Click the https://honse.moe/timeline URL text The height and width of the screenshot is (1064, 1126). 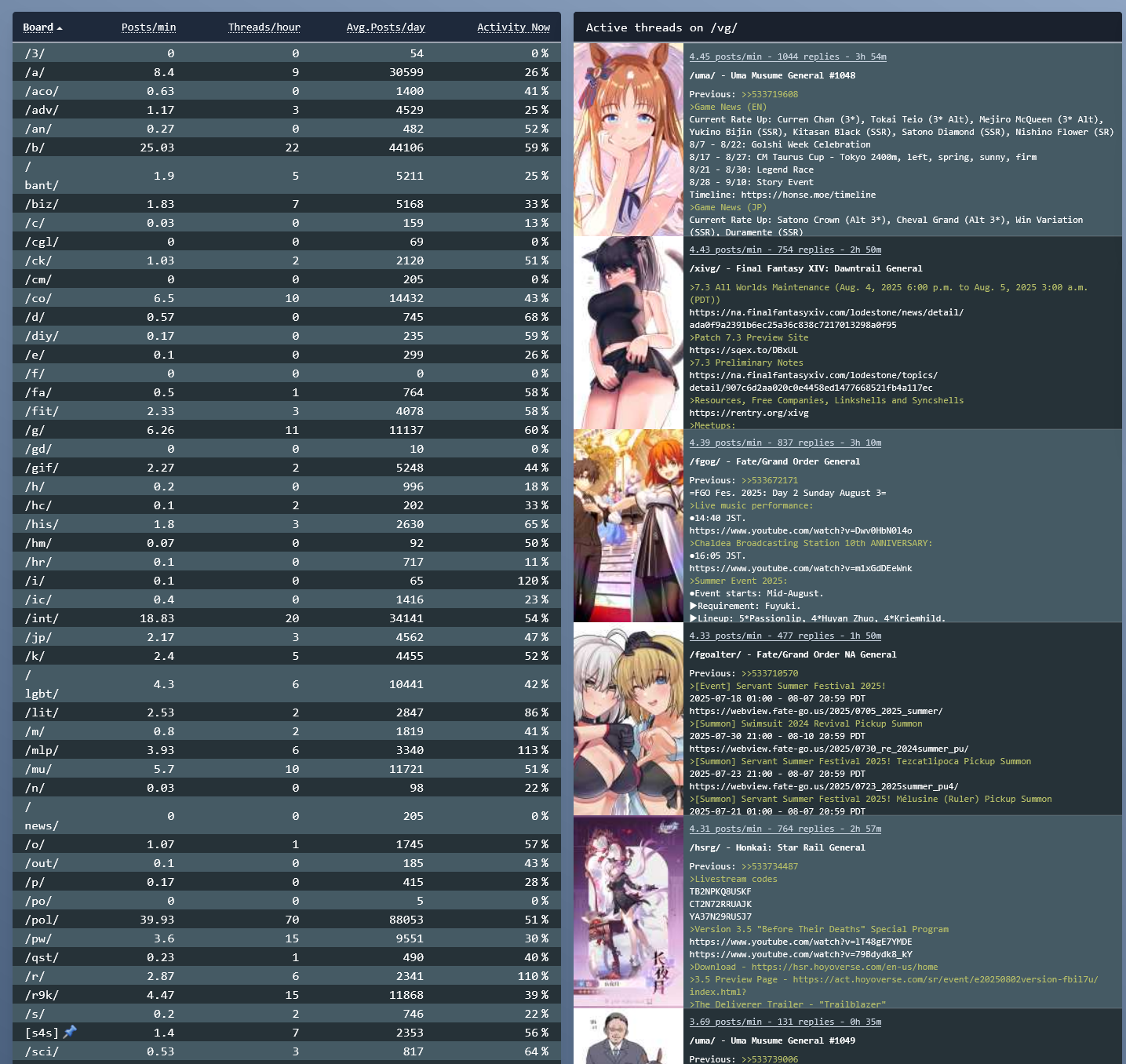coord(808,195)
